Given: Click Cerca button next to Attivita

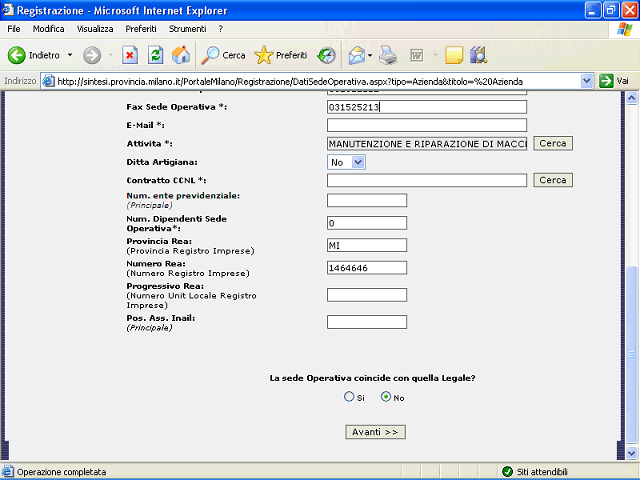Looking at the screenshot, I should (553, 143).
